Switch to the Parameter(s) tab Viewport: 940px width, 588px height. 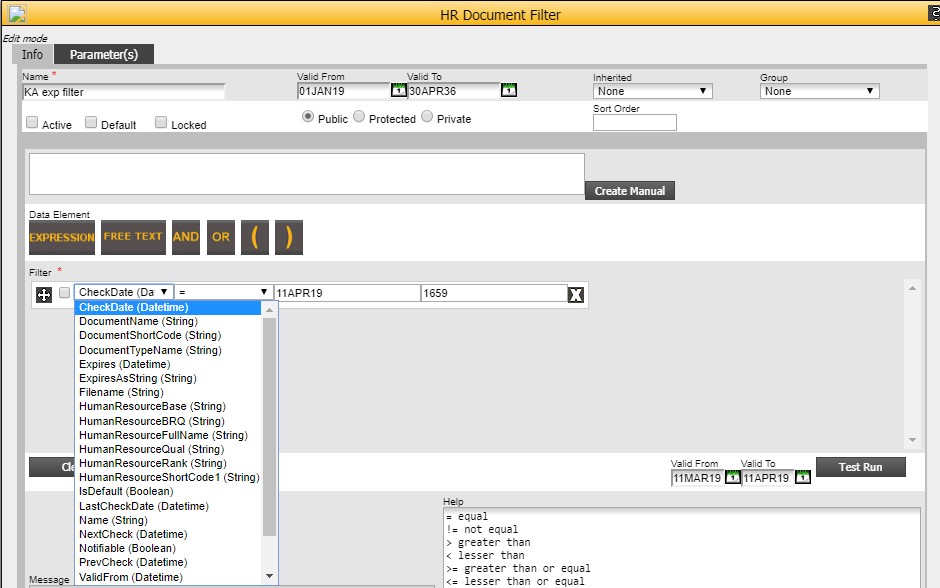[106, 55]
